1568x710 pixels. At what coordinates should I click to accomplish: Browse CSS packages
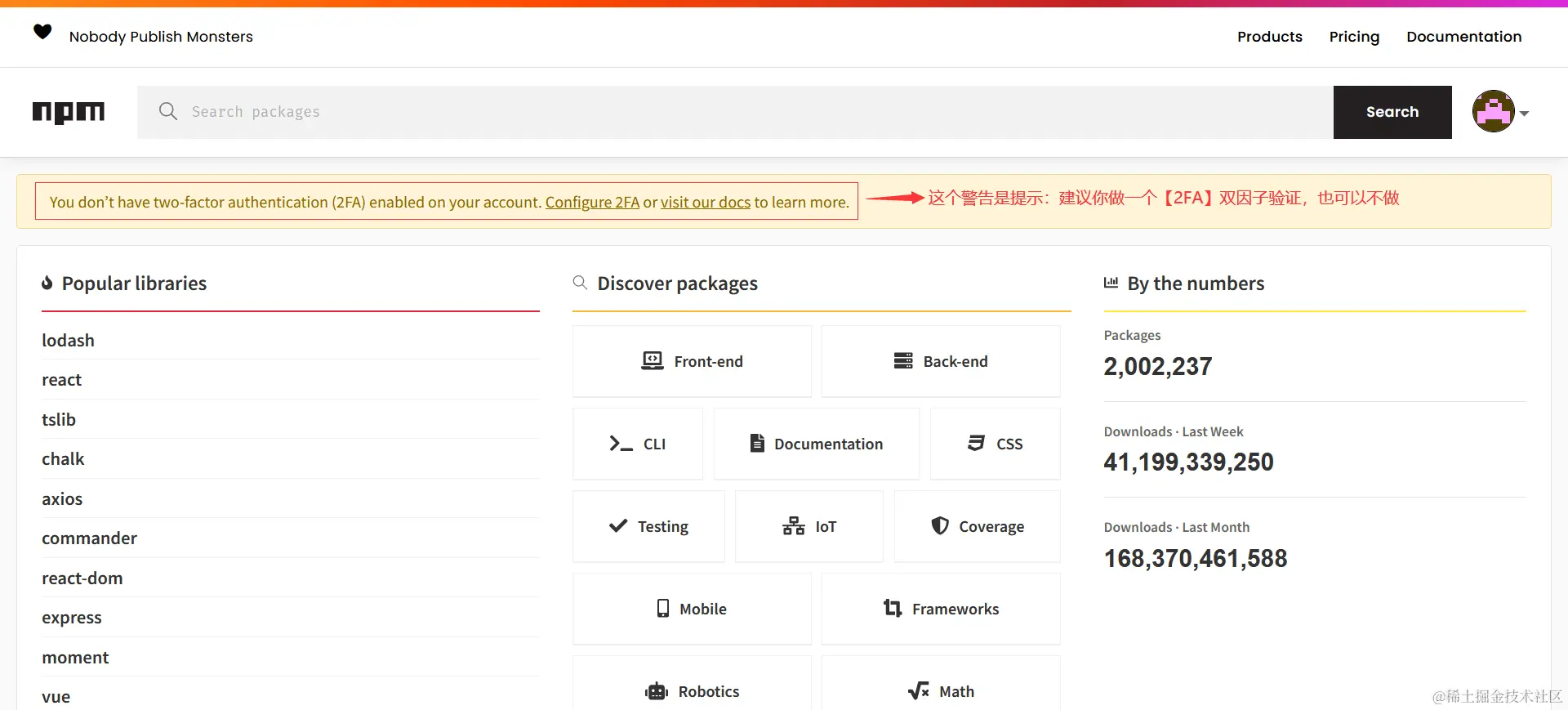pos(996,444)
